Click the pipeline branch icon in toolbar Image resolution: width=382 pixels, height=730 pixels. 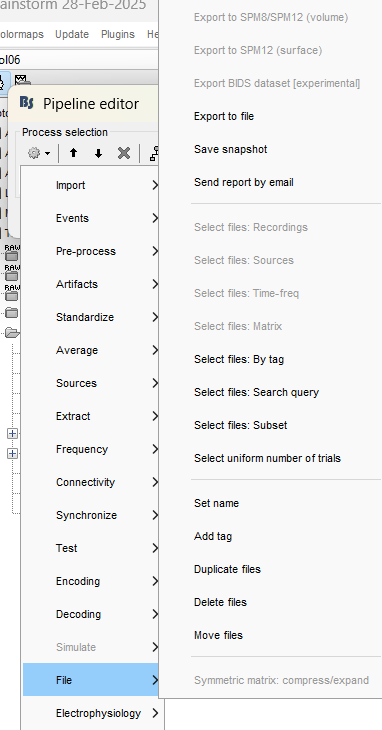(x=154, y=153)
